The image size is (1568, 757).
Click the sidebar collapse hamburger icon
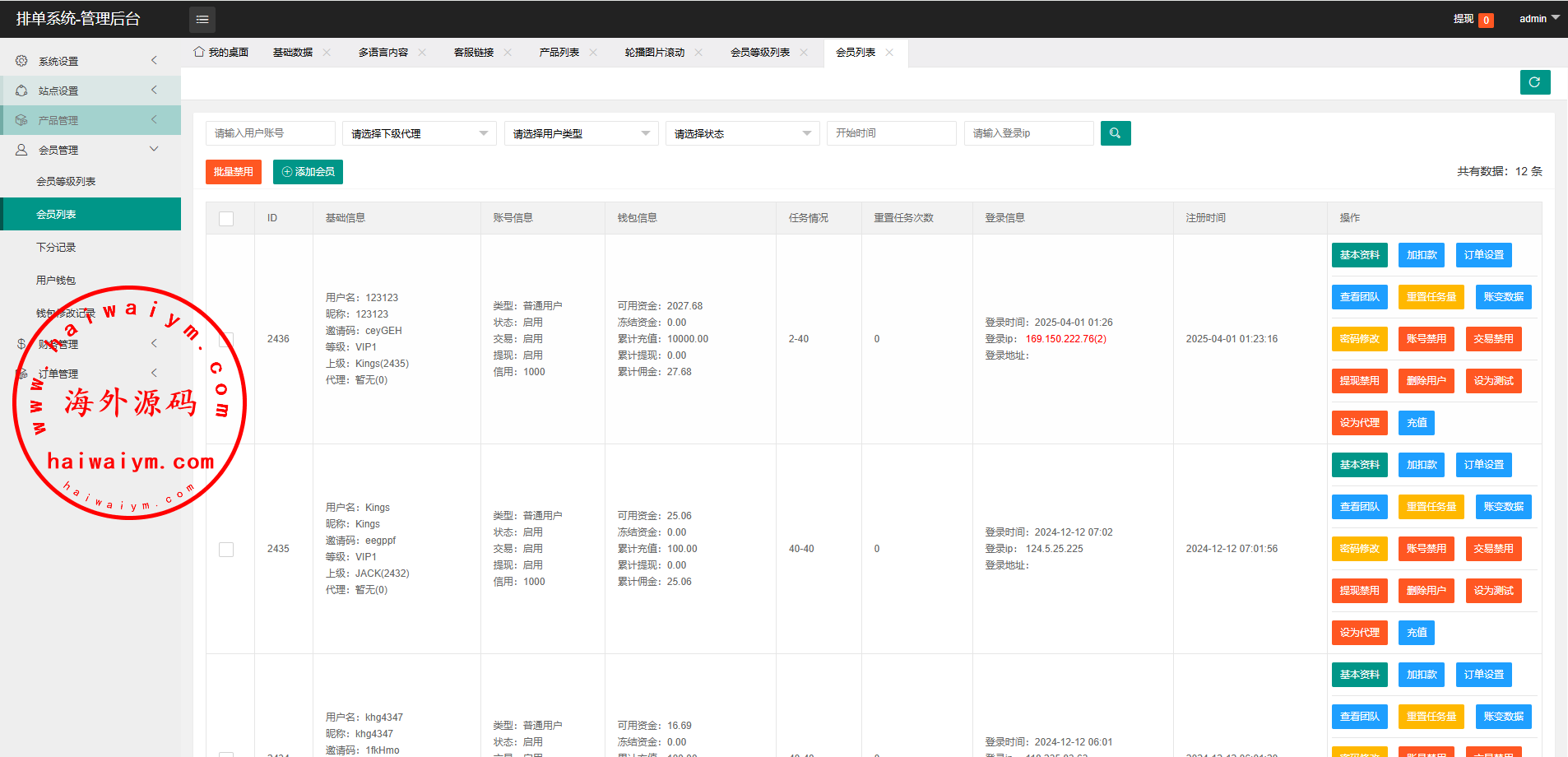tap(202, 19)
